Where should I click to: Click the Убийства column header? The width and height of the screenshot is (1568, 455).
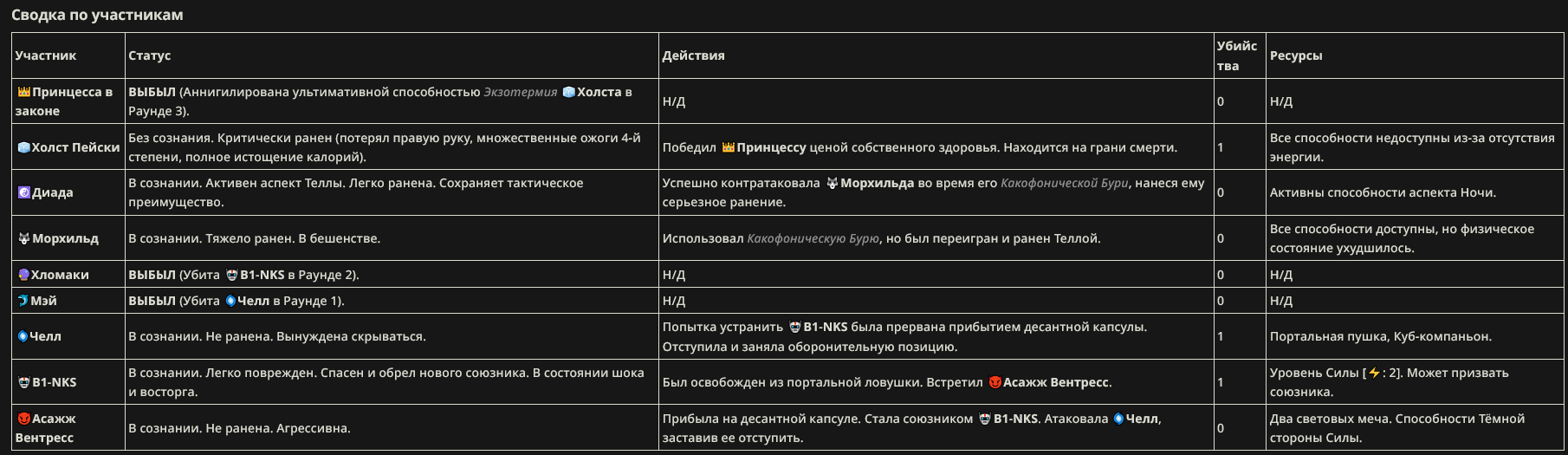click(1237, 55)
